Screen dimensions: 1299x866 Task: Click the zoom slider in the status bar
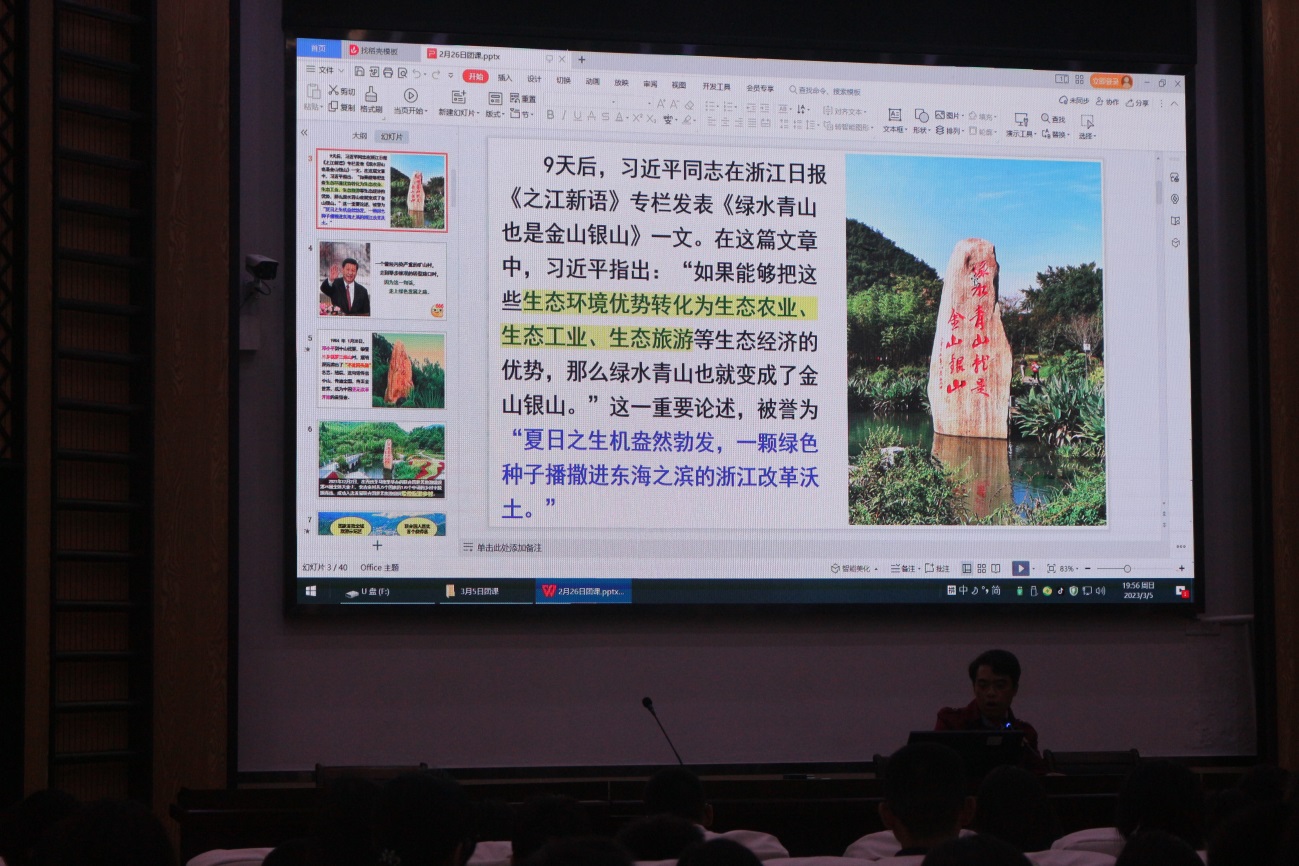(x=1127, y=568)
